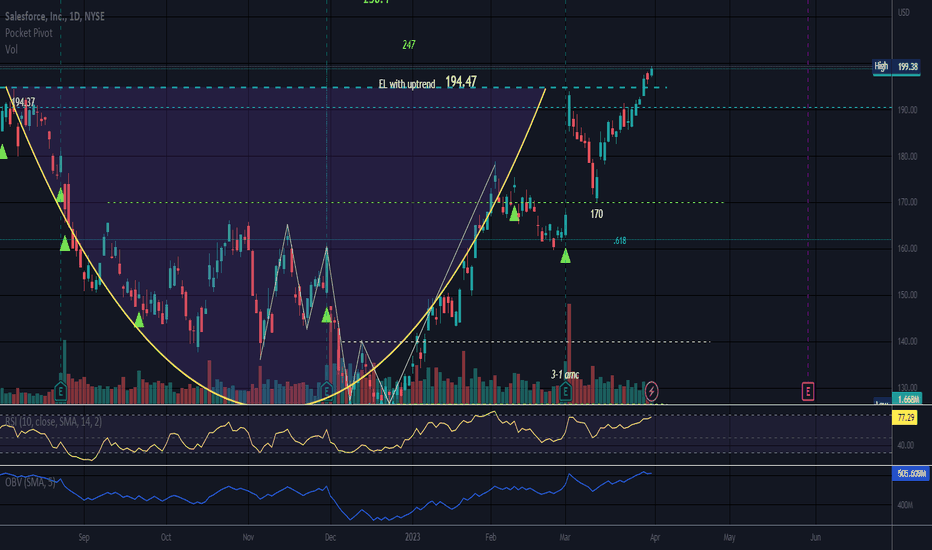Viewport: 932px width, 550px height.
Task: Click the High 199.38 price label
Action: pos(896,67)
